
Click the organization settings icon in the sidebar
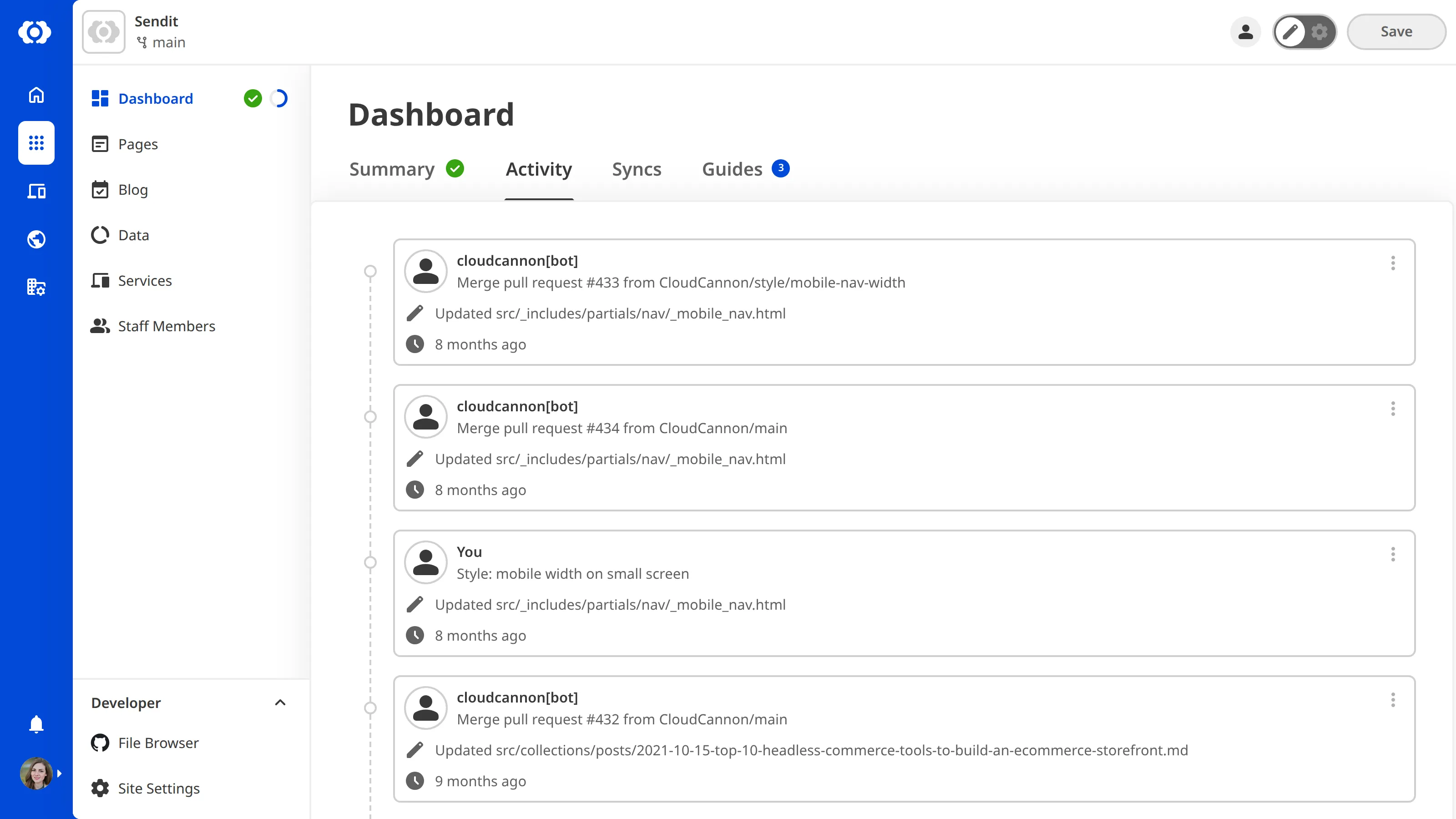[35, 287]
